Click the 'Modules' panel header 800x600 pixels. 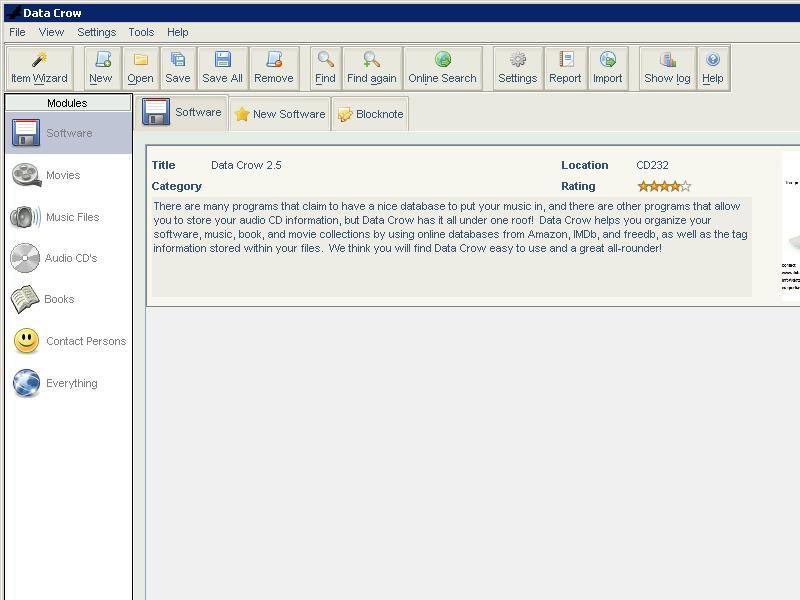click(x=68, y=103)
